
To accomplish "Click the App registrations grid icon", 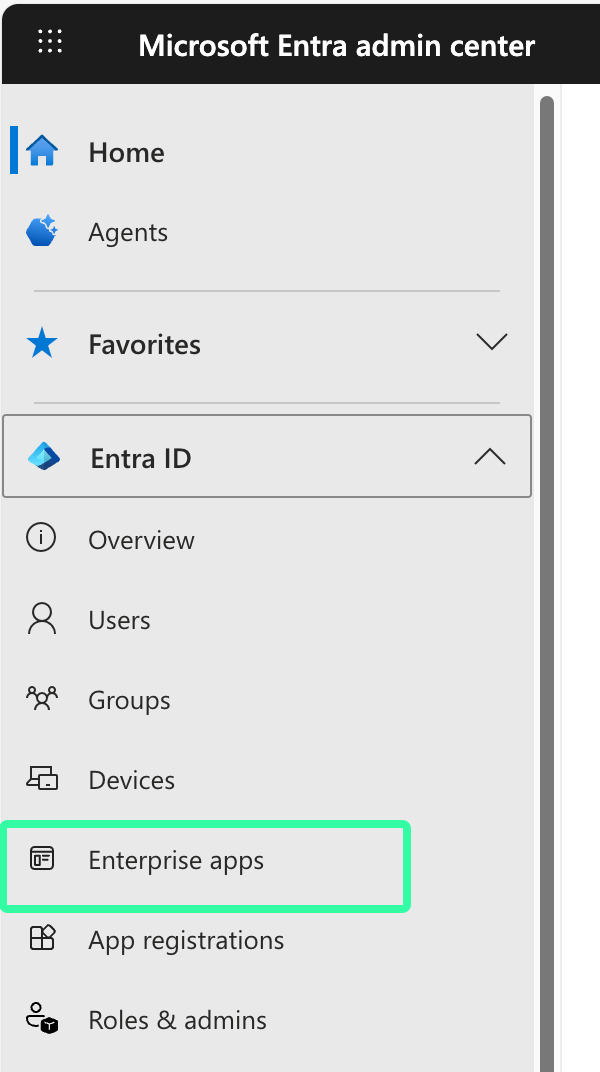I will coord(42,939).
